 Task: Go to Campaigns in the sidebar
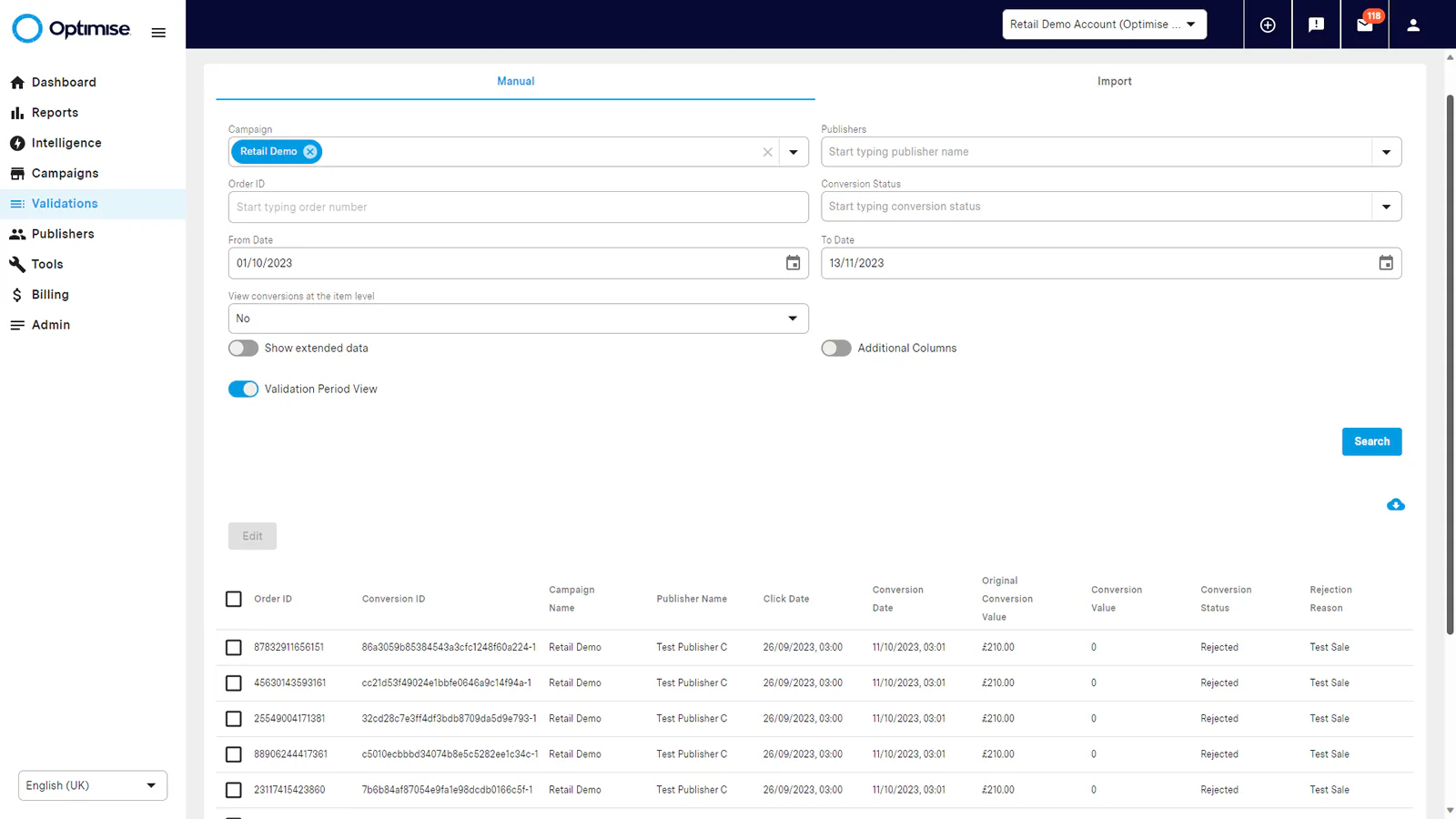click(65, 173)
